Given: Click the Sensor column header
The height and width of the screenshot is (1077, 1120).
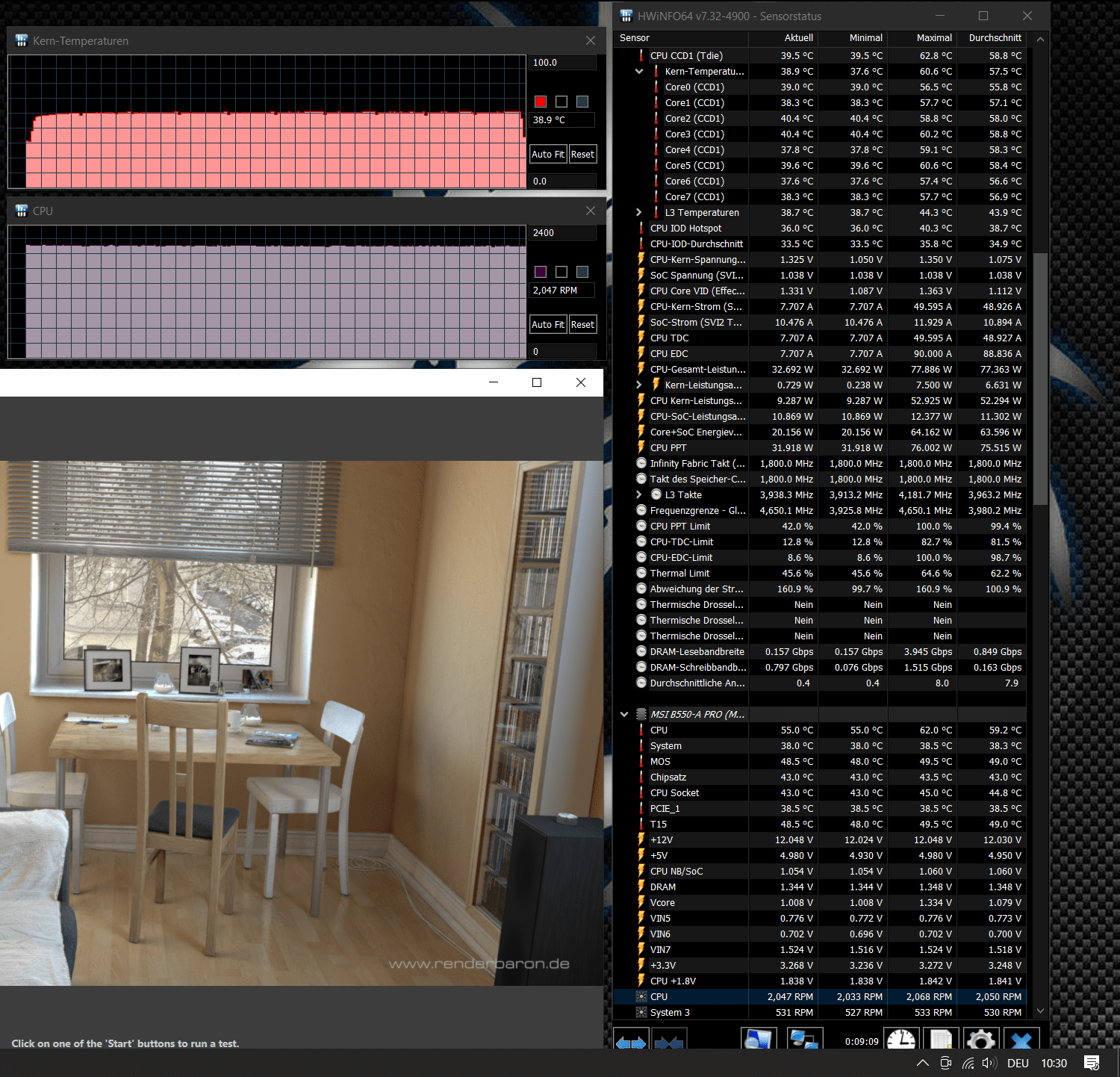Looking at the screenshot, I should coord(680,37).
